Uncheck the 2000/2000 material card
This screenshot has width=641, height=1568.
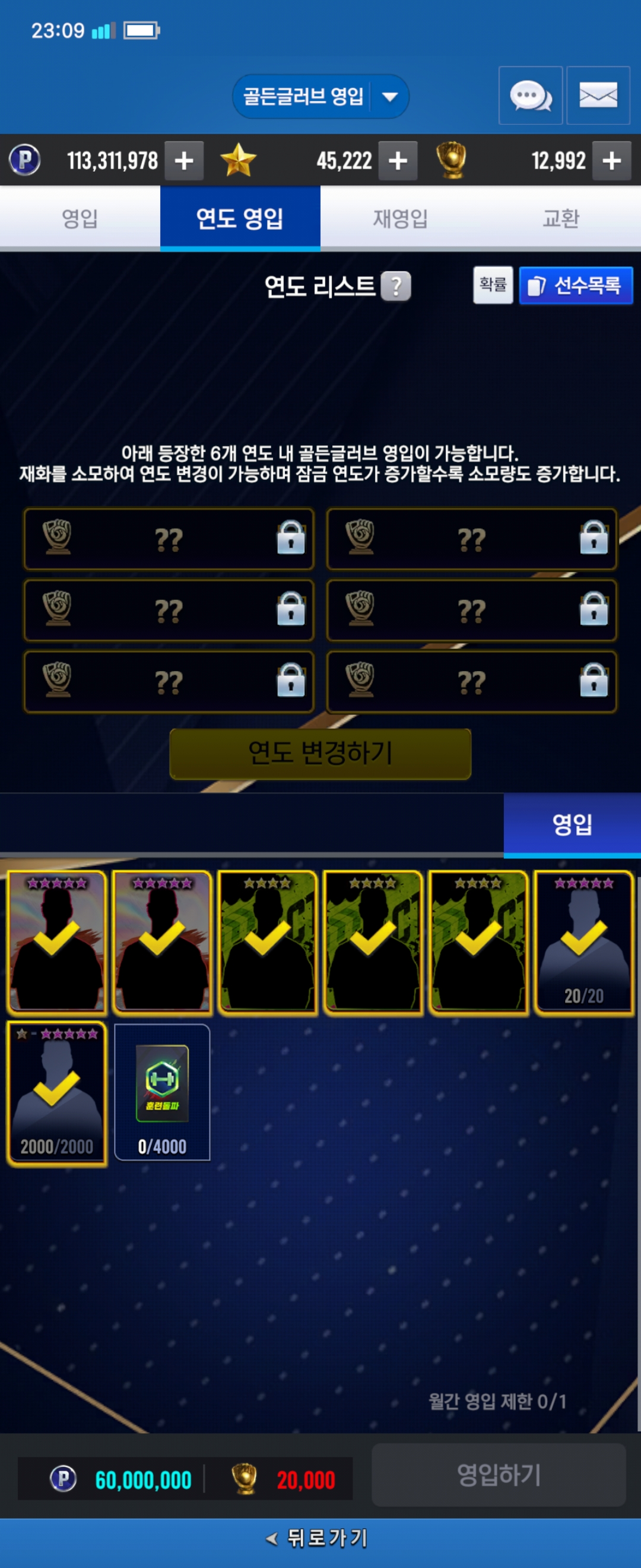click(56, 1093)
